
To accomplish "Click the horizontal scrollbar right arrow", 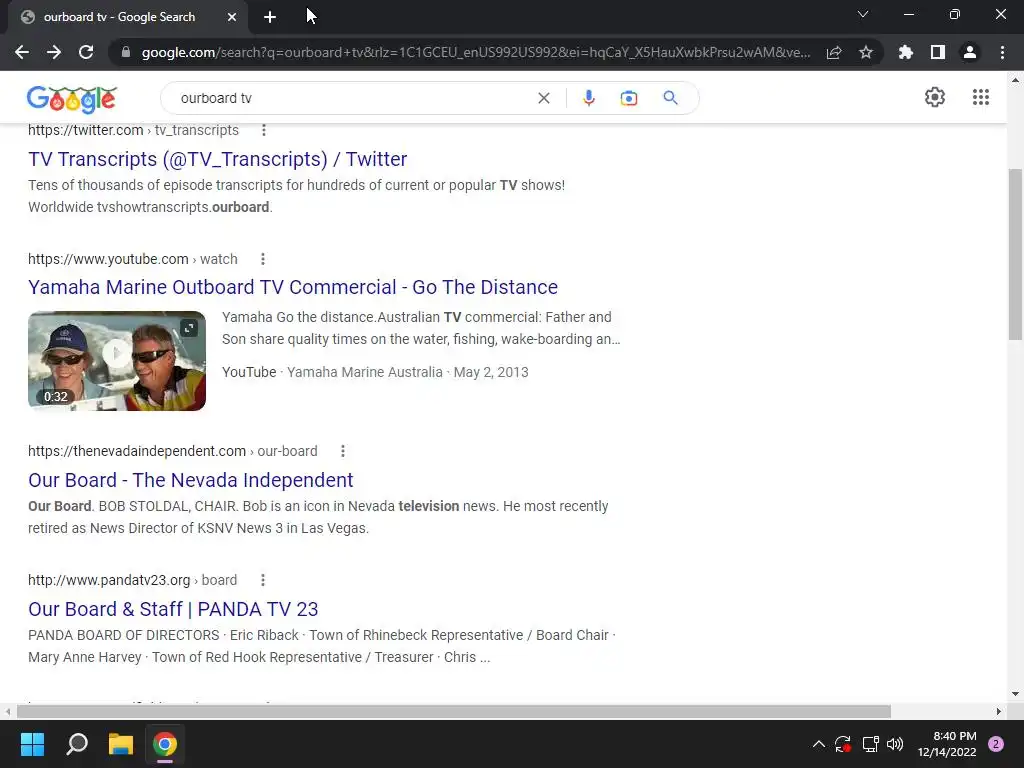I will tap(999, 711).
